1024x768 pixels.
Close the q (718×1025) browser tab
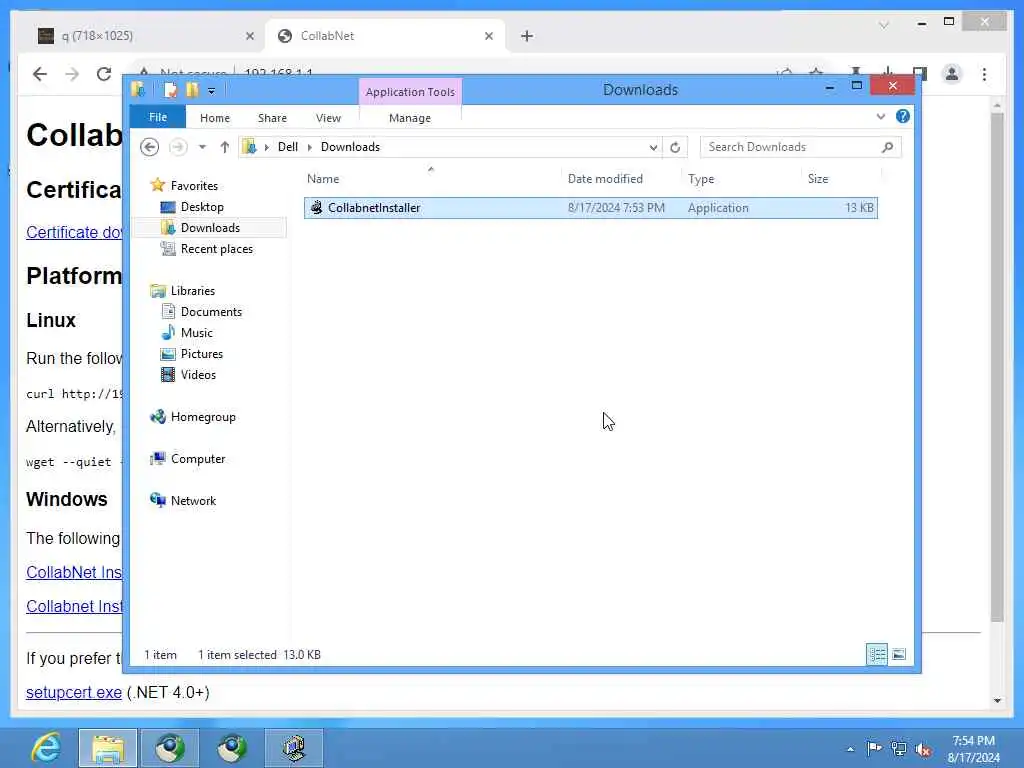[x=249, y=36]
